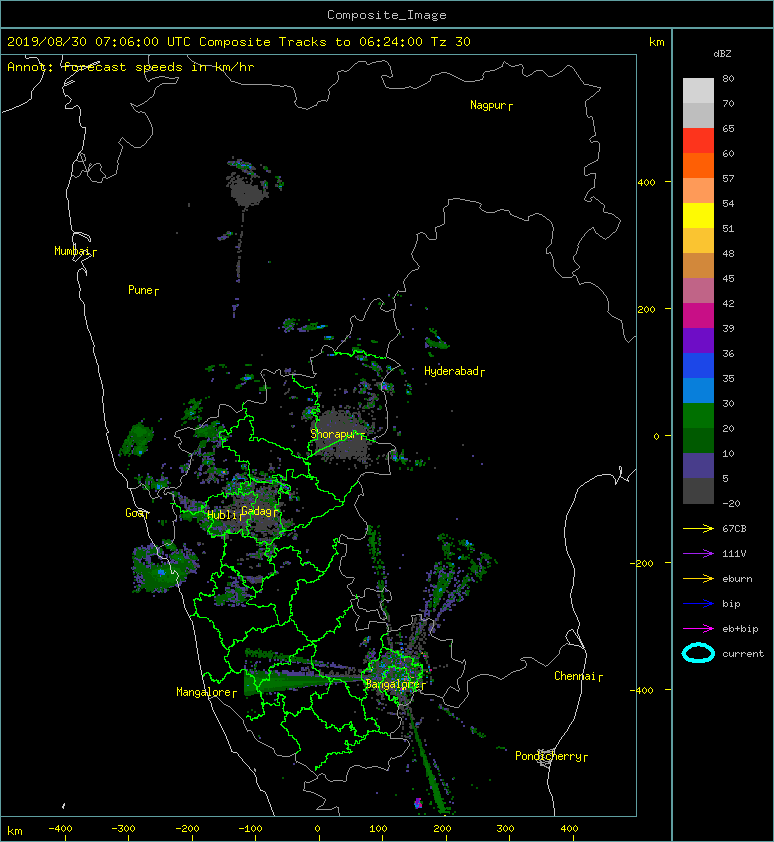Screen dimensions: 774x842
Task: Click the 2019/08/30 07:06:00 UTC timestamp
Action: point(99,42)
